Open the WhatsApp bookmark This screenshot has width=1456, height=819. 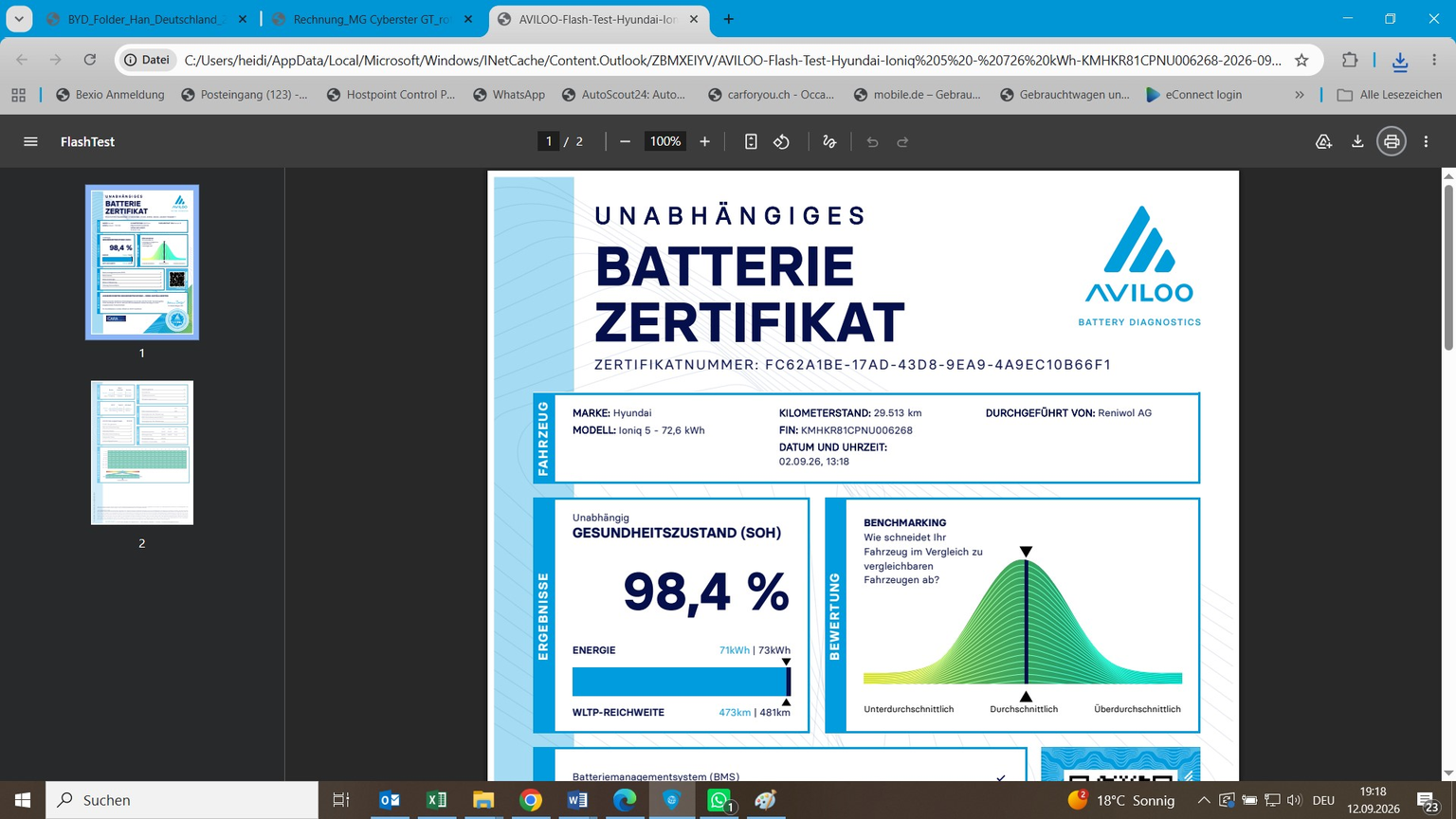pos(509,95)
